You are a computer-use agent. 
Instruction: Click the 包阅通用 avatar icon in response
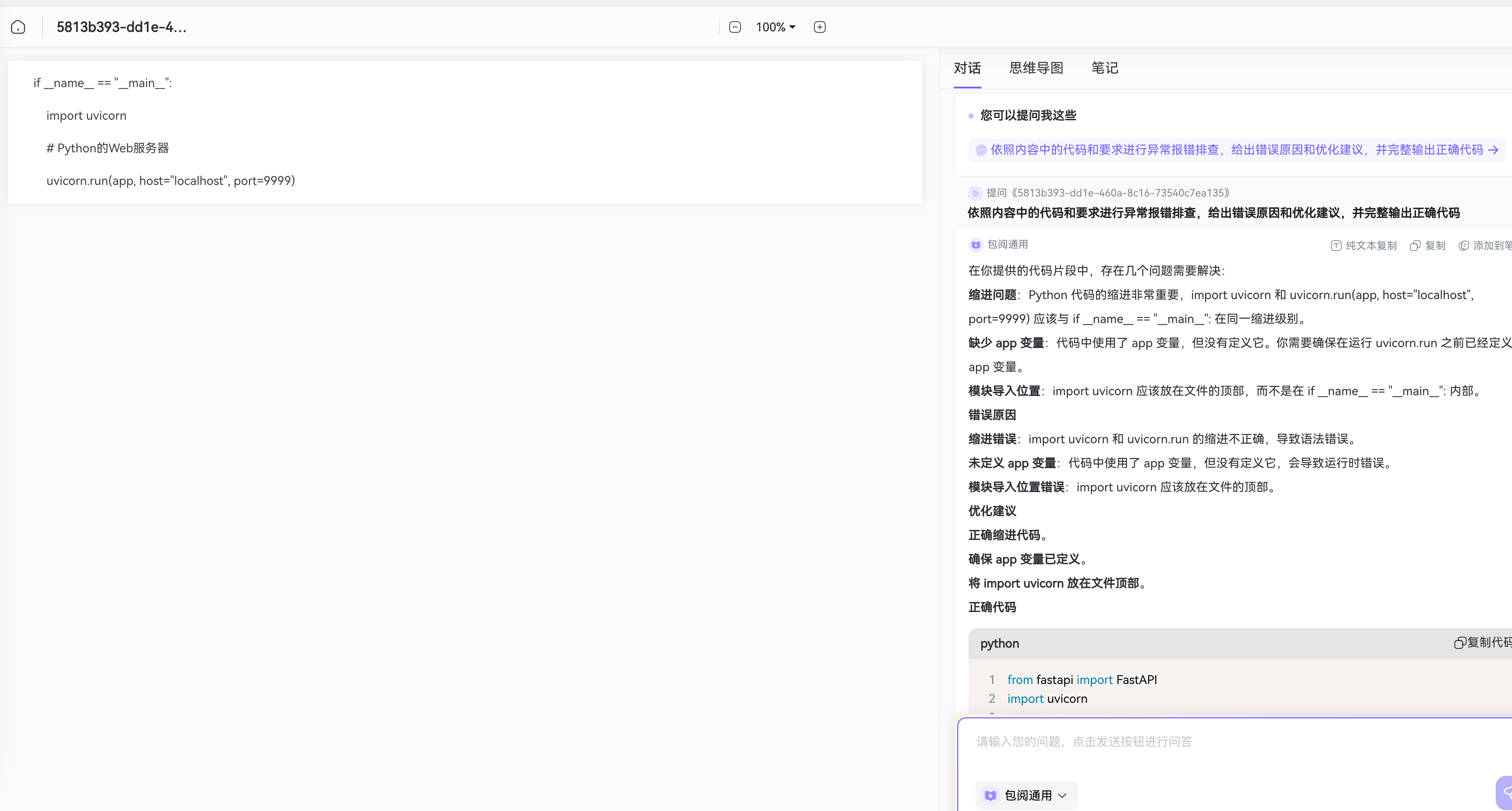(x=975, y=245)
